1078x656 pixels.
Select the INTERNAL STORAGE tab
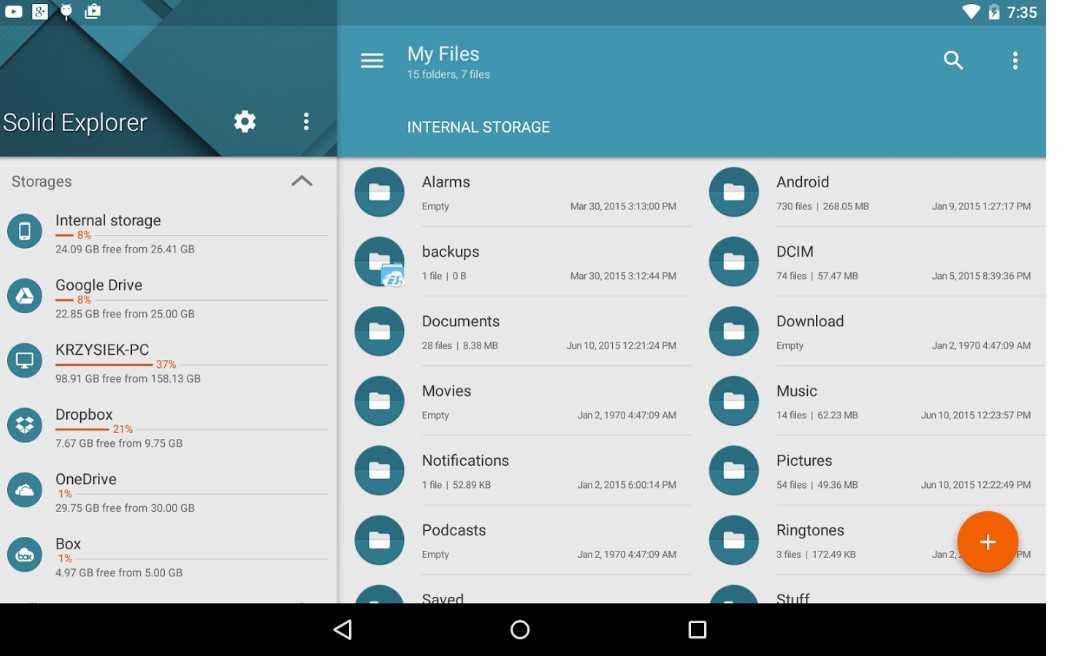(x=478, y=127)
